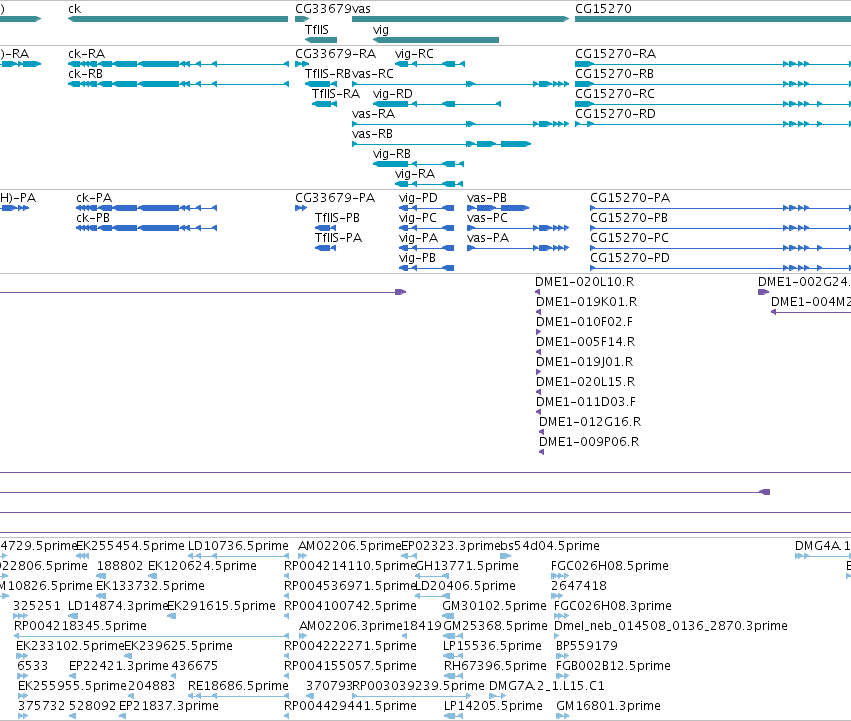Open EST FGB002B12.5prime
Screen dimensions: 851x721
coord(613,666)
